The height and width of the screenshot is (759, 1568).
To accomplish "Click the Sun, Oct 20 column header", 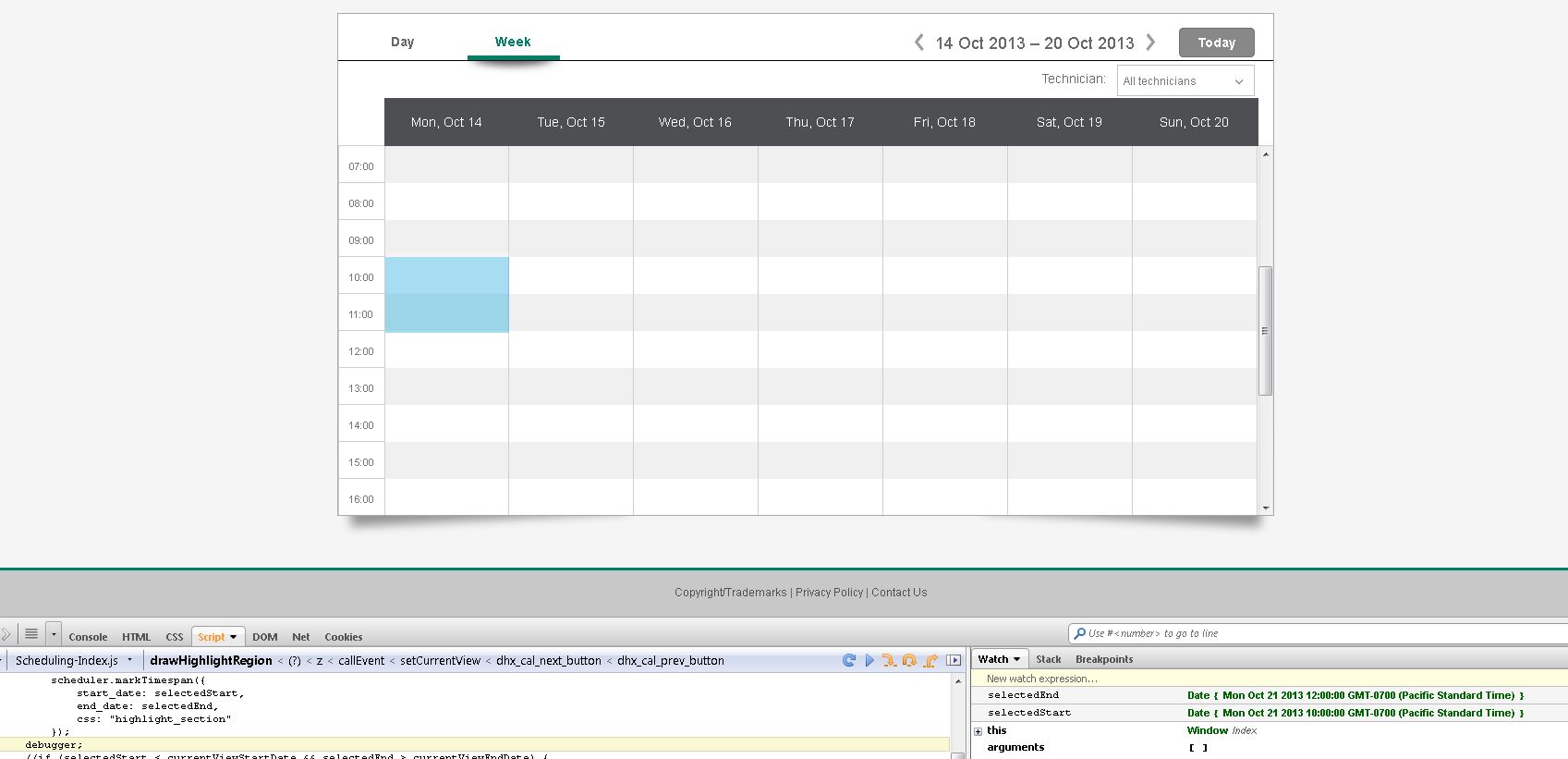I will [x=1194, y=122].
